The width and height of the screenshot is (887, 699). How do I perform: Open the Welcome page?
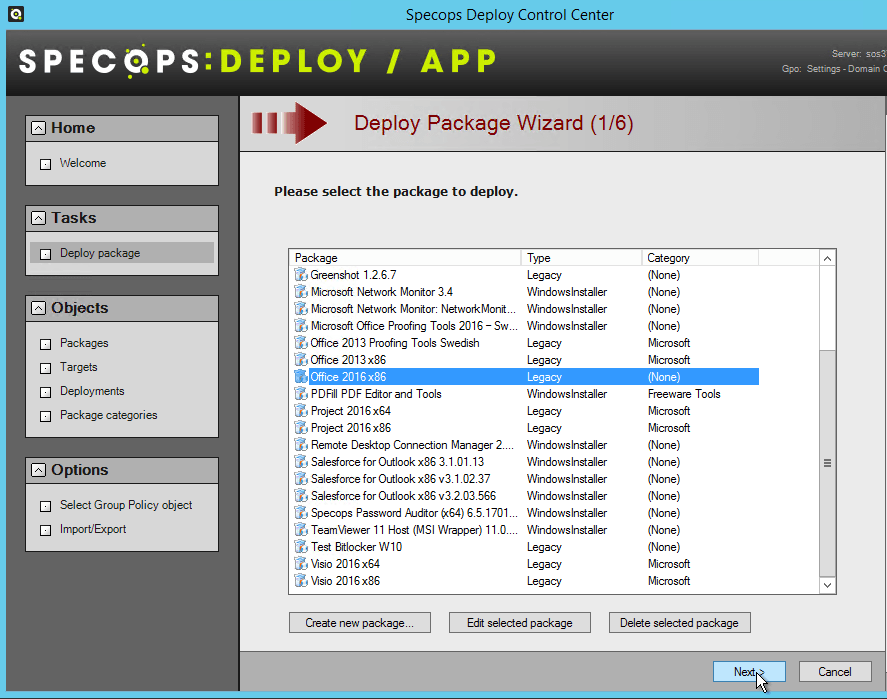[83, 163]
